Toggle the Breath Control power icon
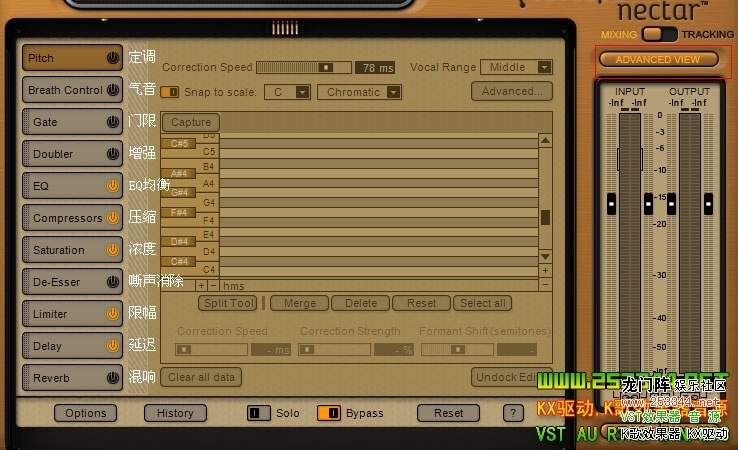The width and height of the screenshot is (738, 450). (x=112, y=90)
